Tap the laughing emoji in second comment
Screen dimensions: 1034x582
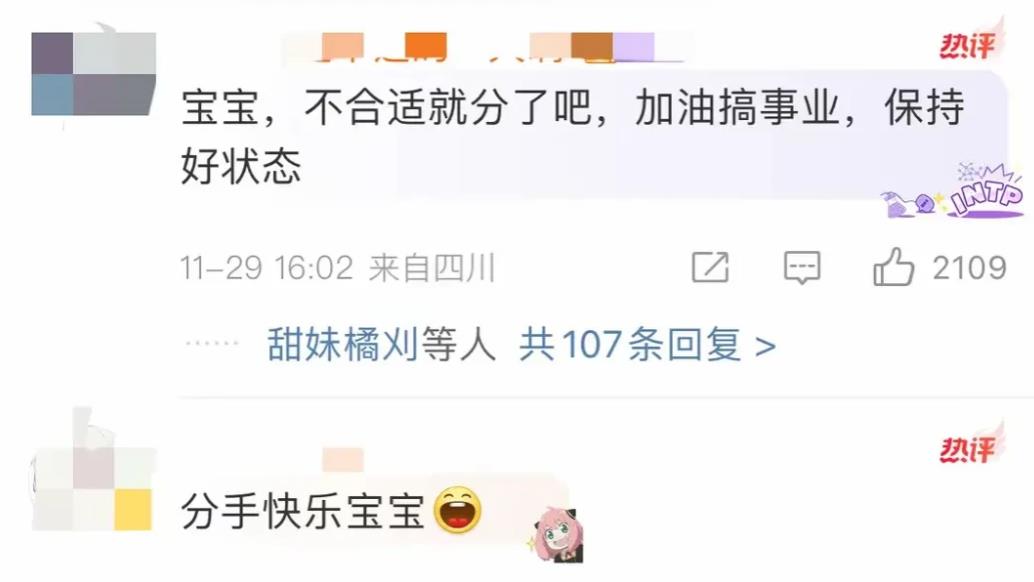[458, 511]
